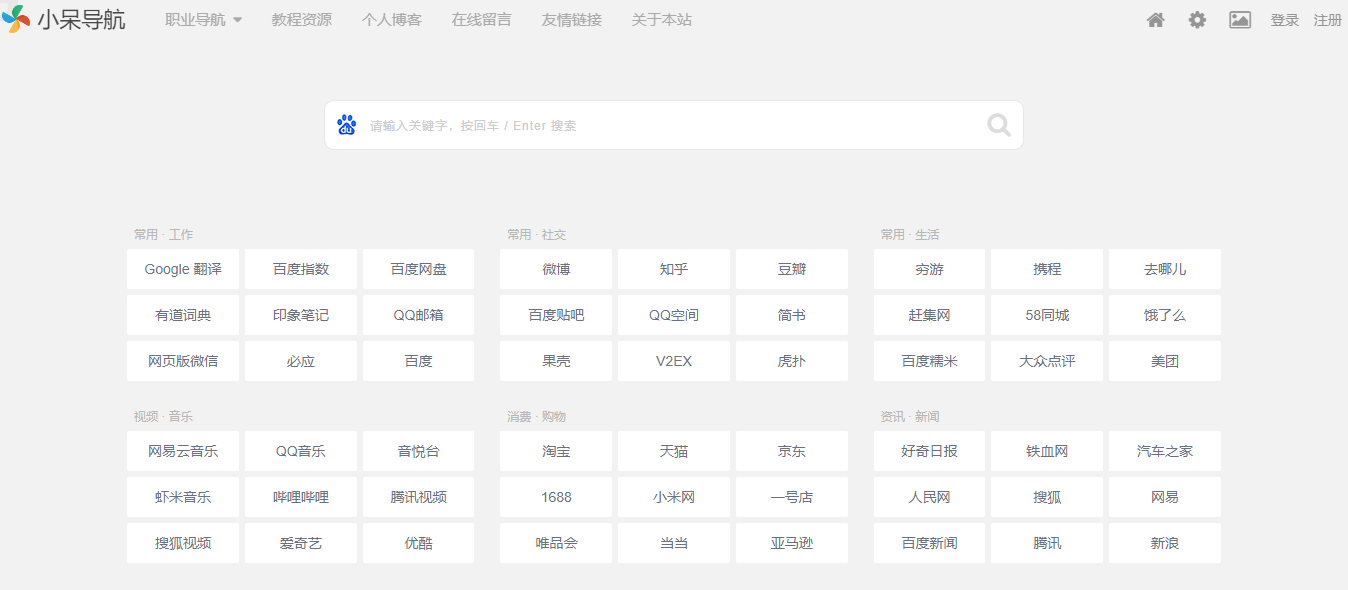Open the 58同城 link
This screenshot has height=590, width=1348.
[1047, 315]
